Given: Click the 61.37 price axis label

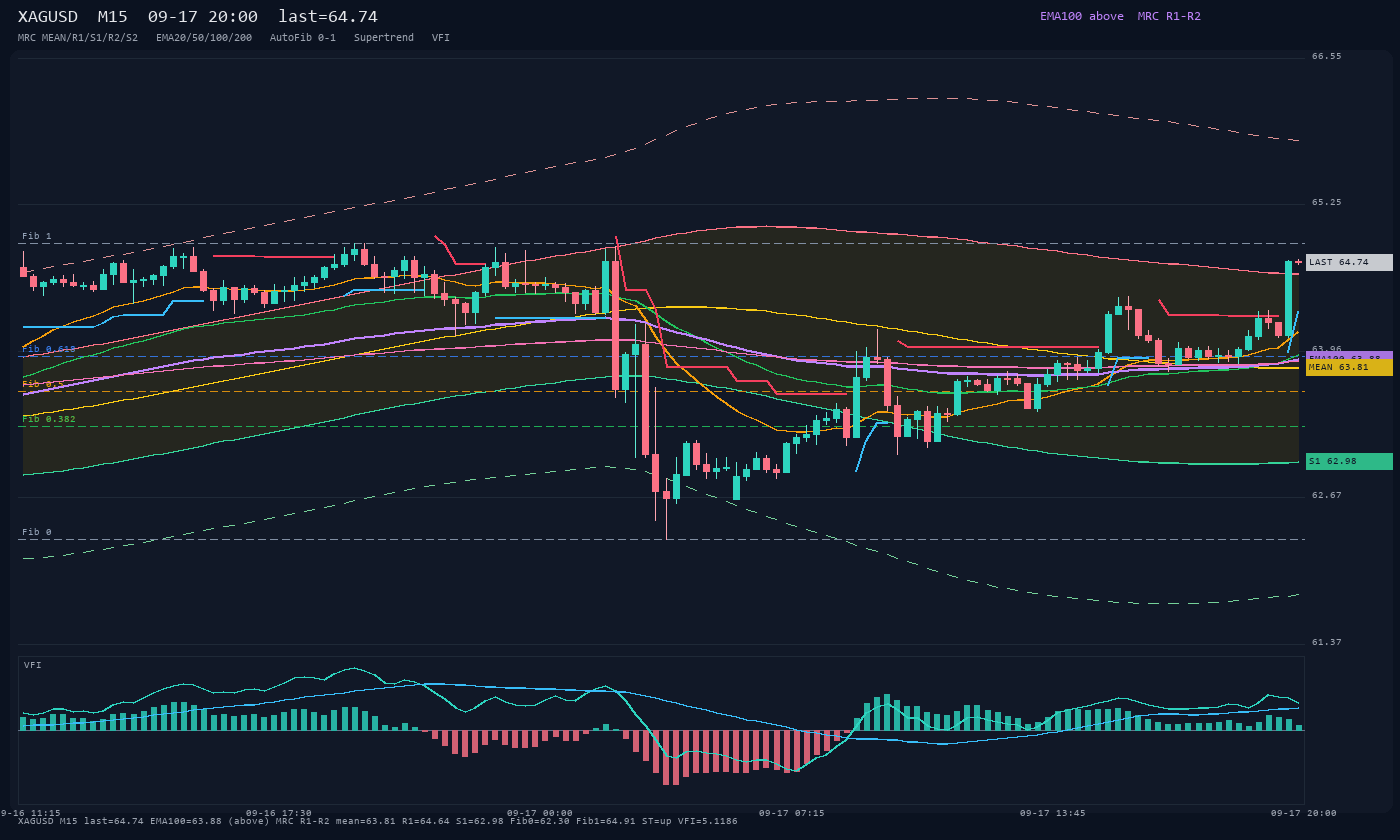Looking at the screenshot, I should pyautogui.click(x=1327, y=643).
